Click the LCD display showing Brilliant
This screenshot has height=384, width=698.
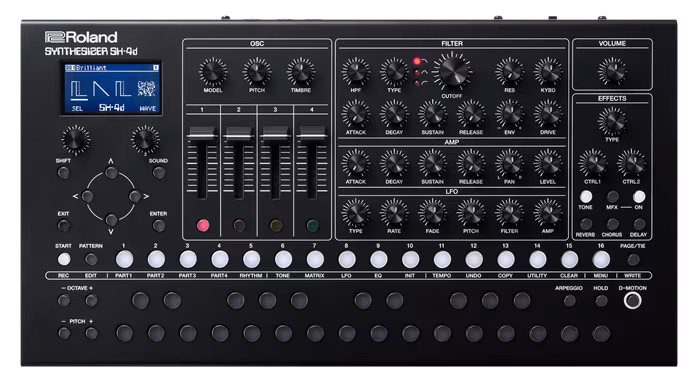[x=111, y=88]
